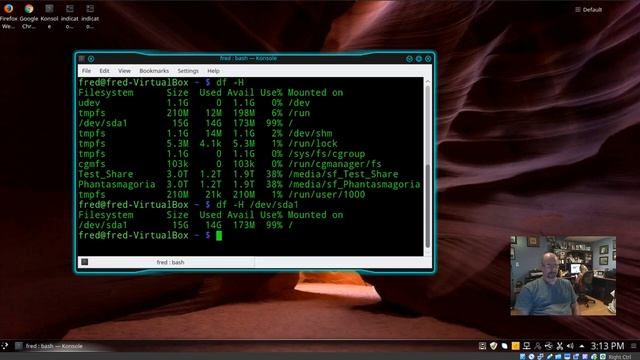
Task: Click the 'Test_Share' filesystem name
Action: 106,174
